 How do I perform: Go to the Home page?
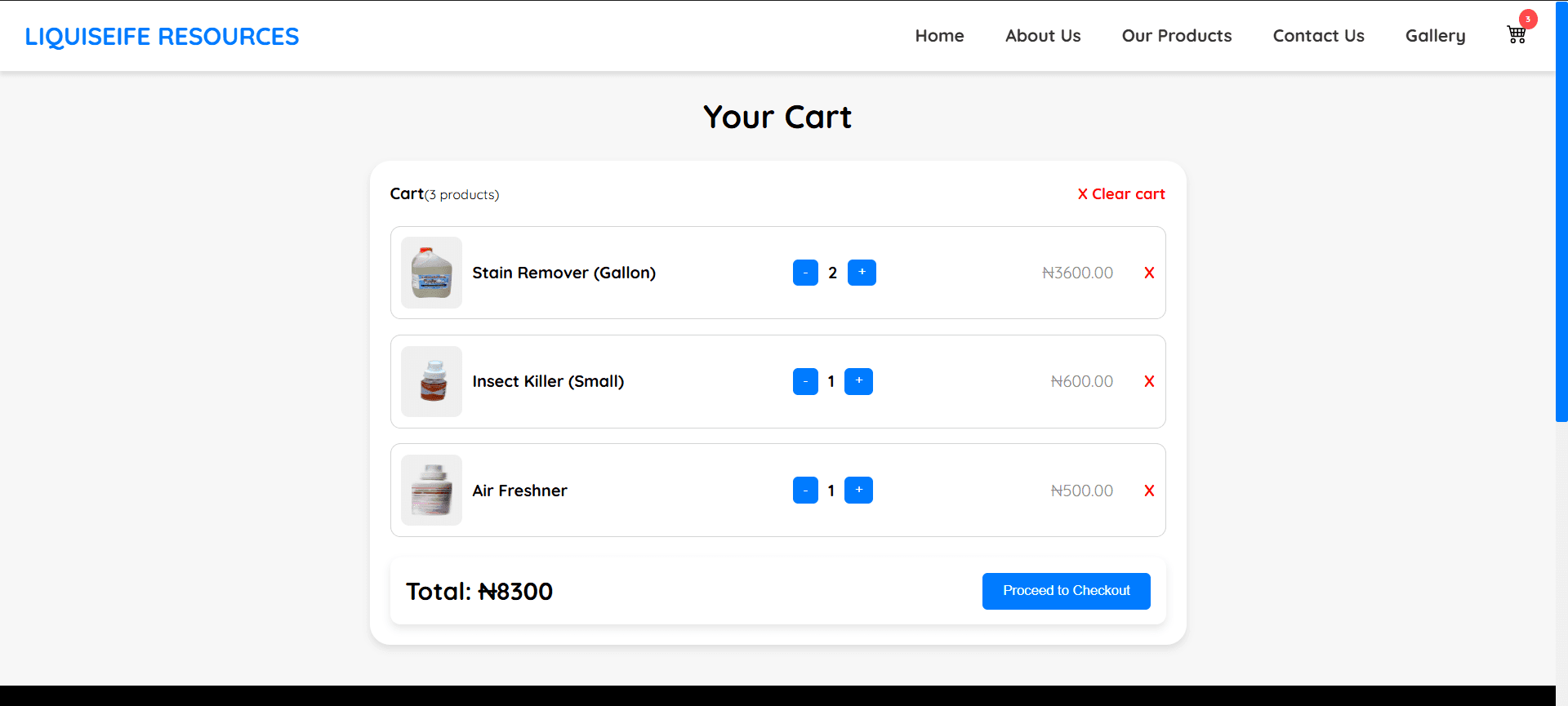point(939,36)
